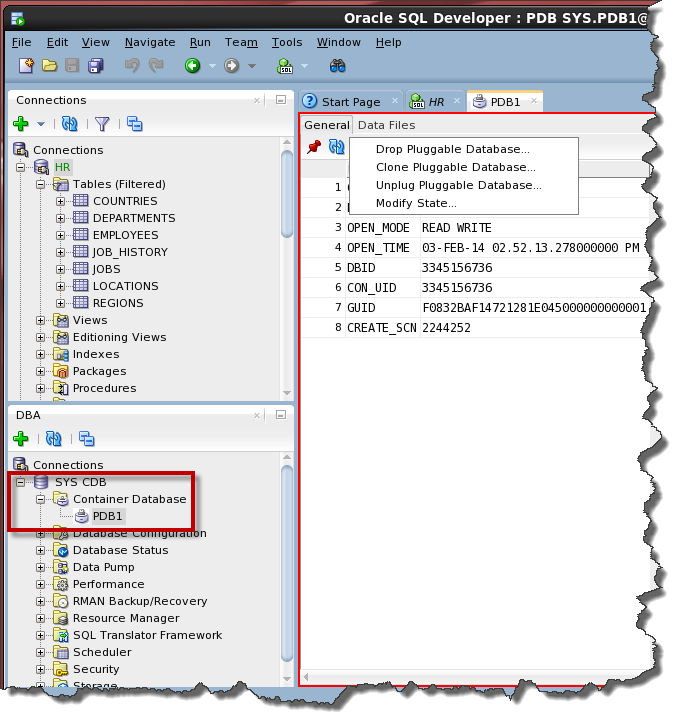This screenshot has width=684, height=723.
Task: Open dropdown arrow next to New Connection plus
Action: click(41, 124)
